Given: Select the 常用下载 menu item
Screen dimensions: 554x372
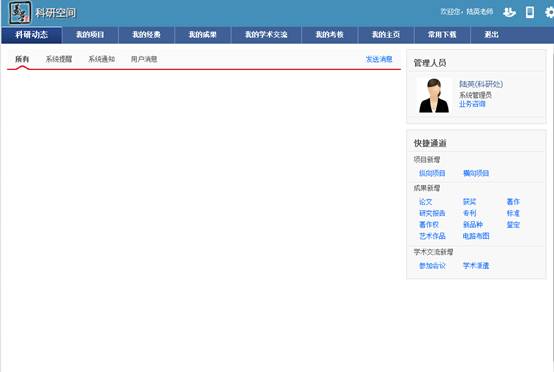Looking at the screenshot, I should click(x=442, y=35).
